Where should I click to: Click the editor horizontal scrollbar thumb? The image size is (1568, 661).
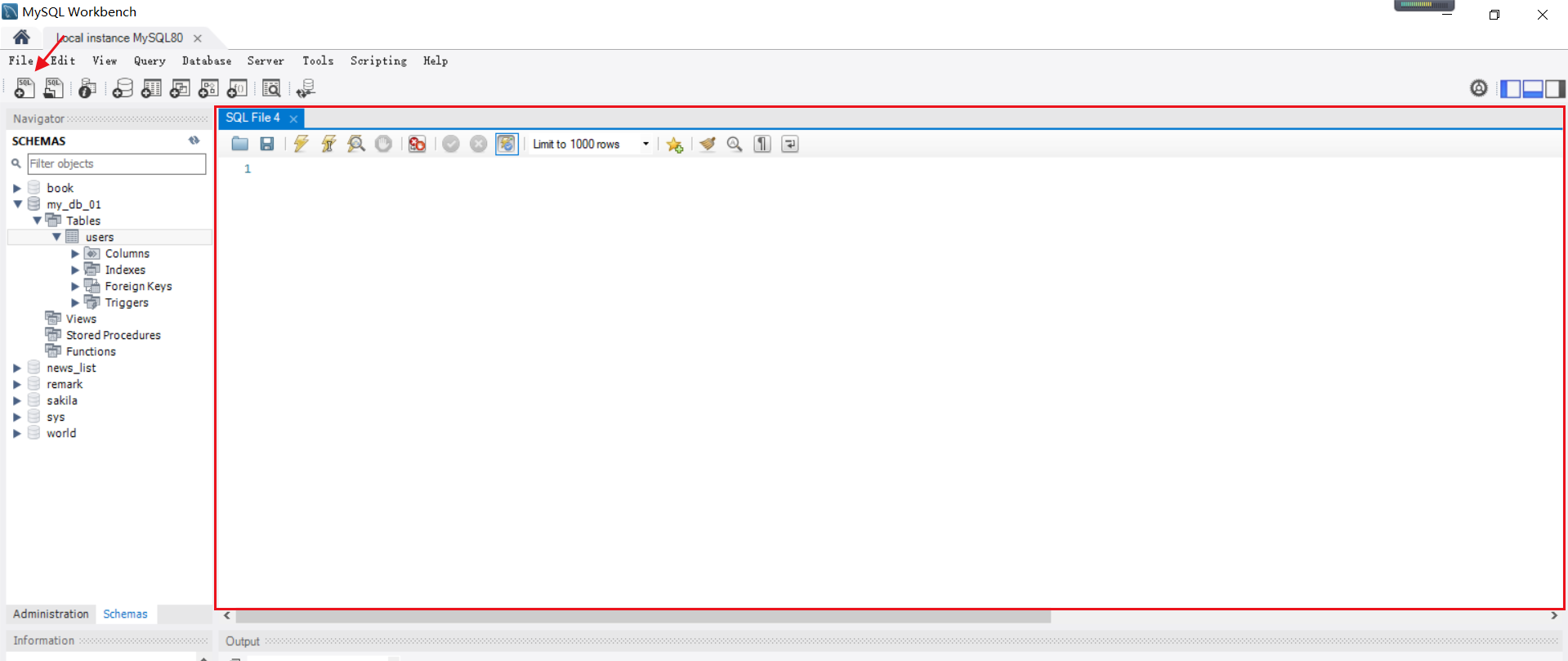click(x=643, y=616)
